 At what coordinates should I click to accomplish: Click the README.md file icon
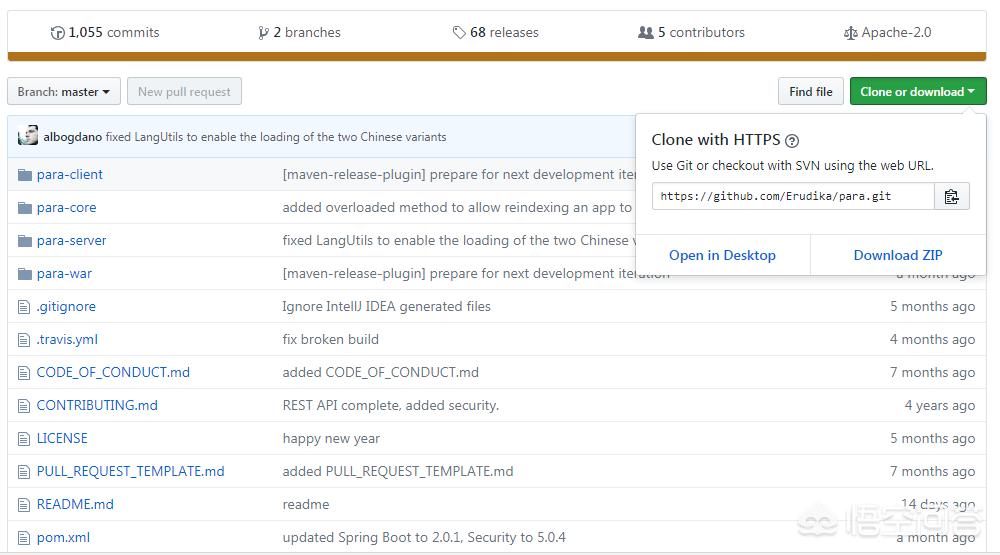click(24, 505)
